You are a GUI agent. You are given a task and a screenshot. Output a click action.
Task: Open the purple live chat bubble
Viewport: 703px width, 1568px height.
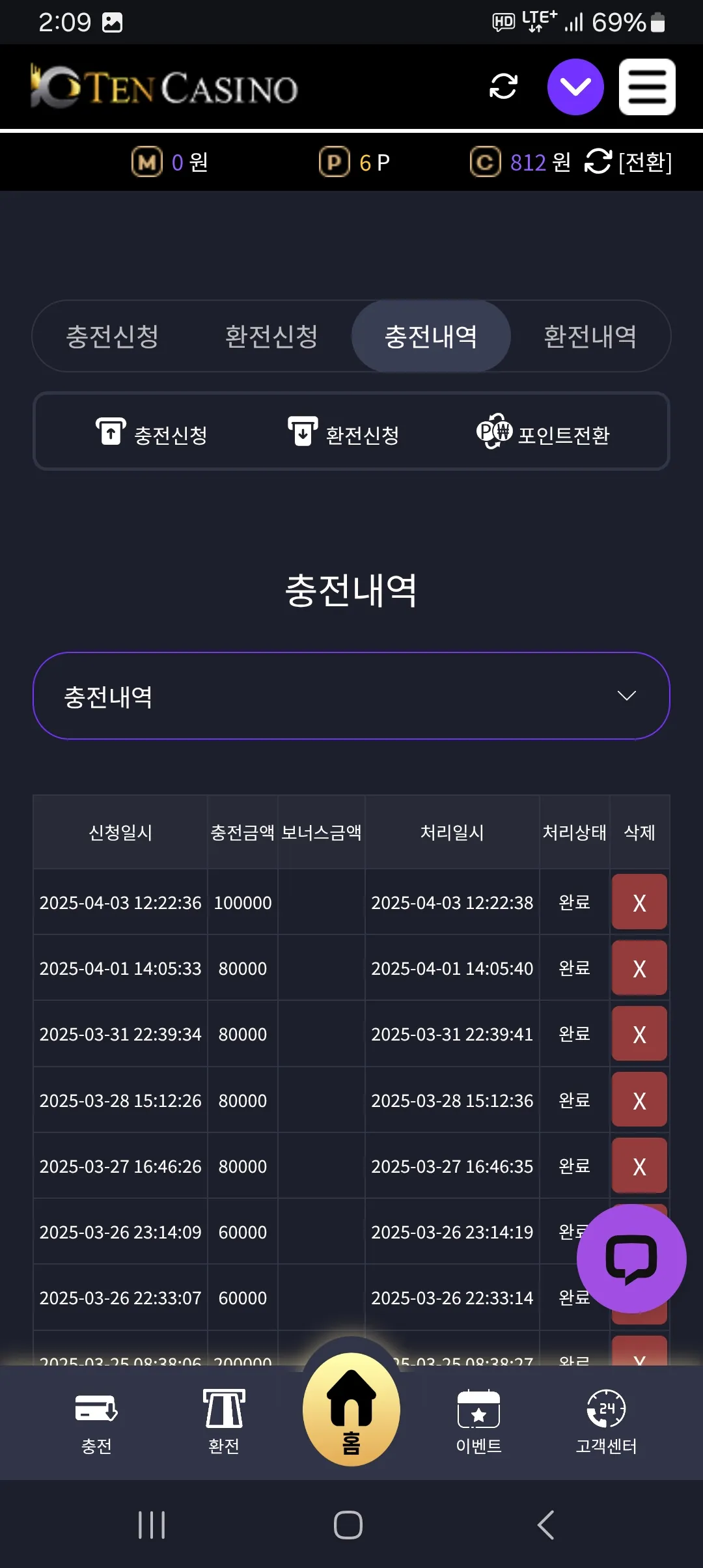[x=631, y=1259]
